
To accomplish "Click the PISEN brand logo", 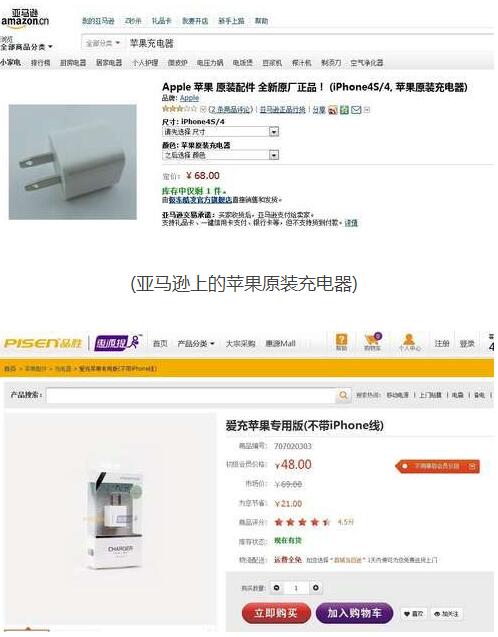I will point(43,343).
